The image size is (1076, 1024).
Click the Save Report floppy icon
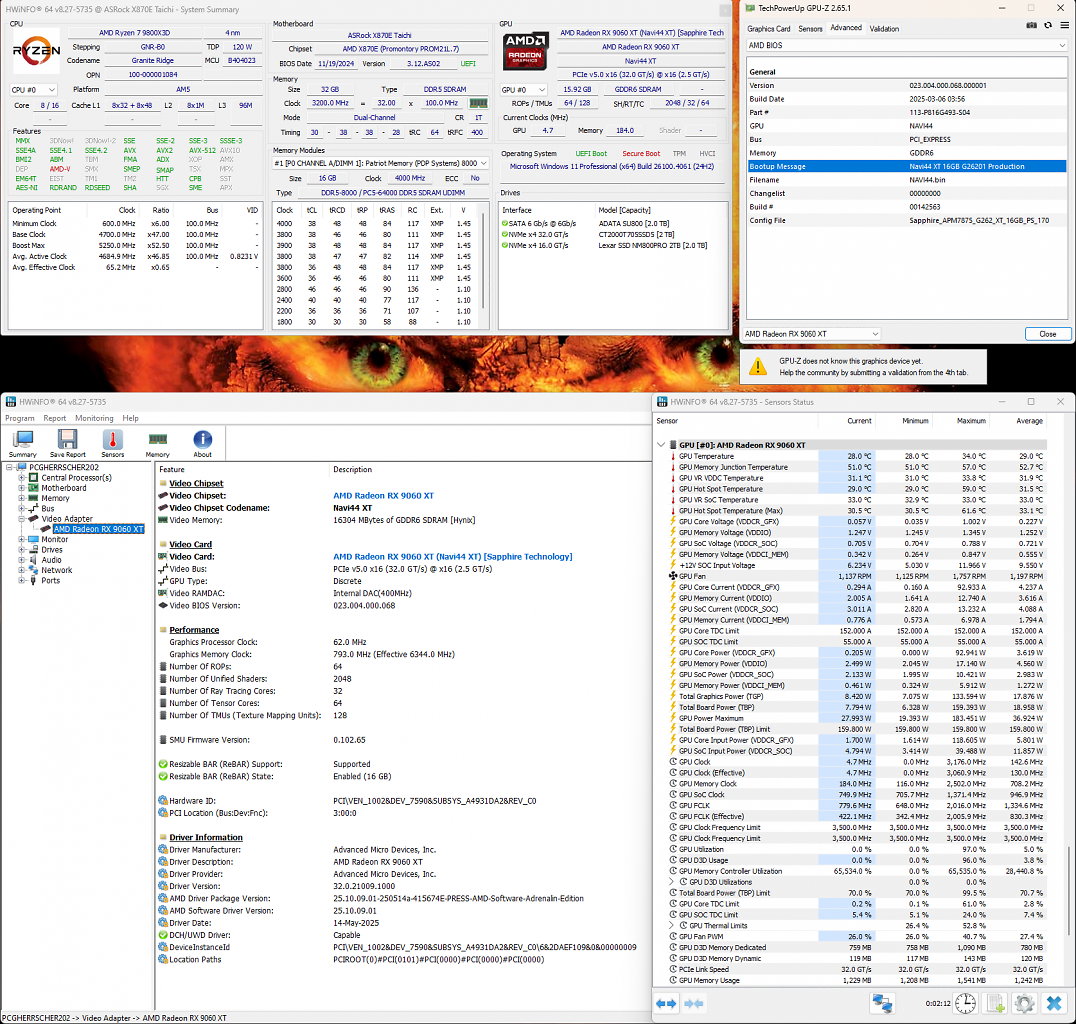pyautogui.click(x=67, y=443)
